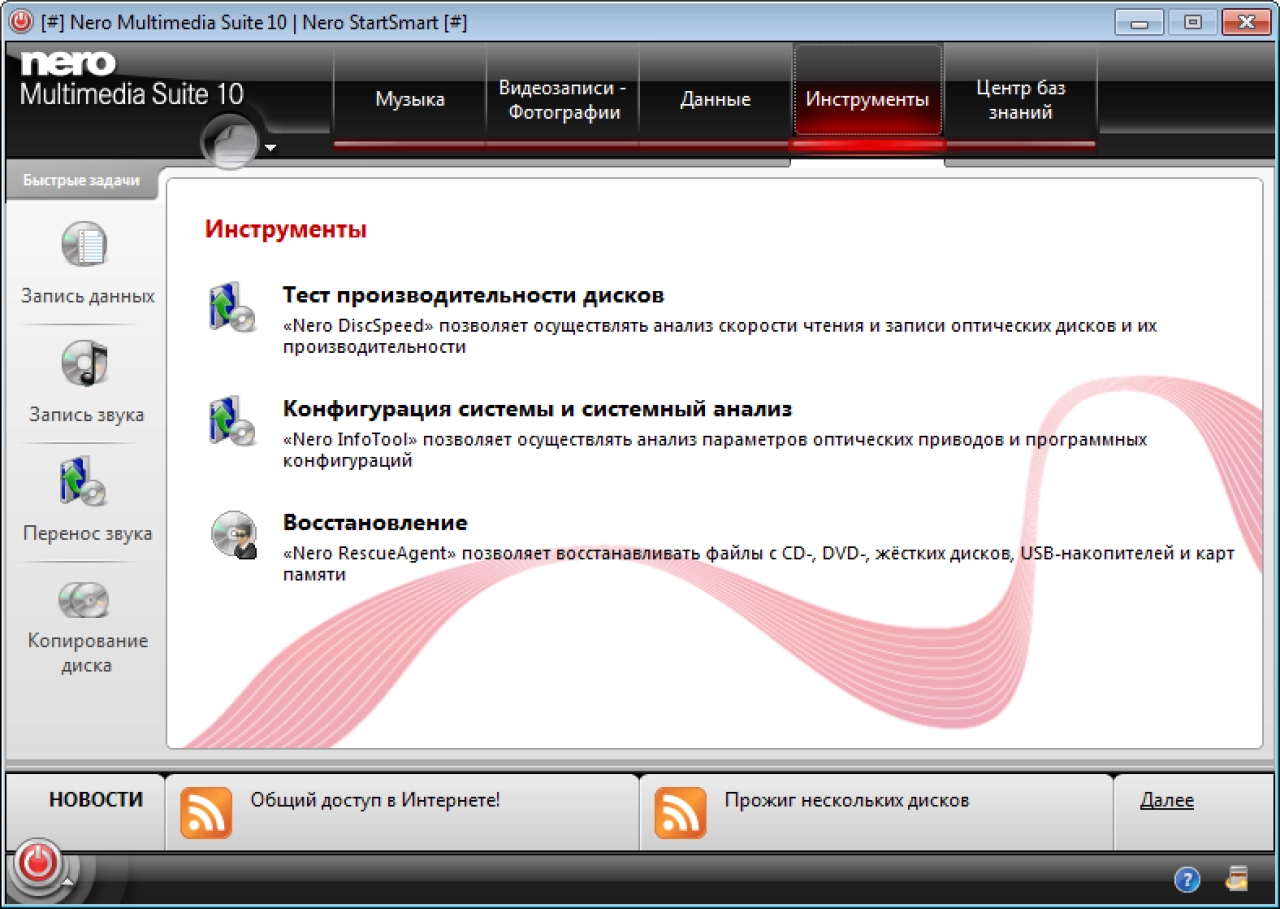Screen dimensions: 1280x909
Task: Click the Запись звука label
Action: [x=86, y=415]
